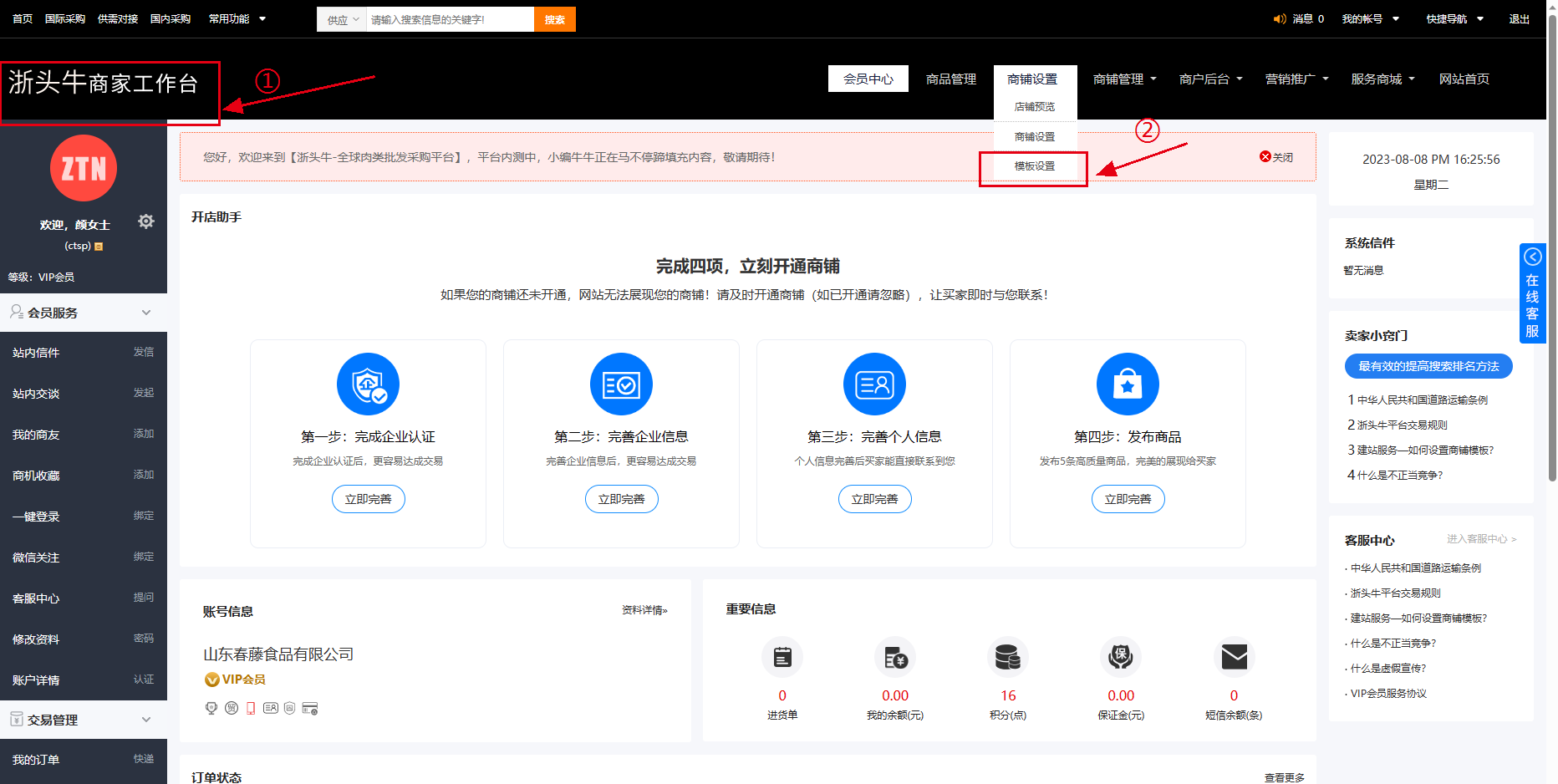Open the 服务商城 dropdown menu
This screenshot has height=784, width=1558.
pos(1383,79)
